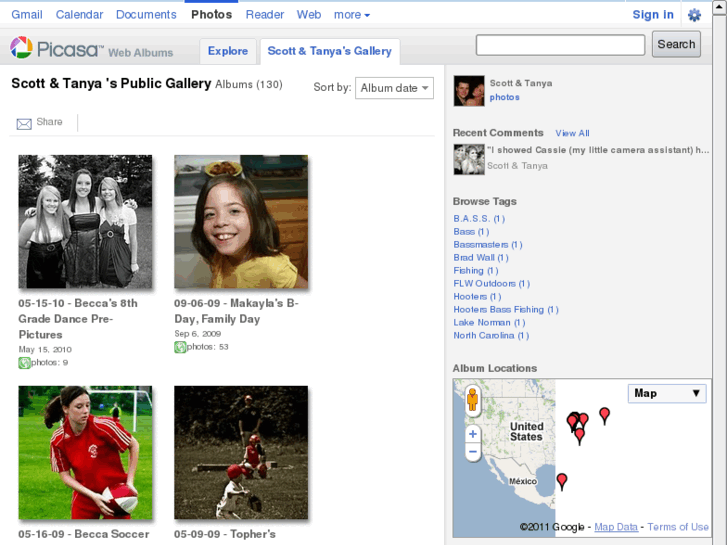Click the map pin near Mexico
727x545 pixels.
562,481
